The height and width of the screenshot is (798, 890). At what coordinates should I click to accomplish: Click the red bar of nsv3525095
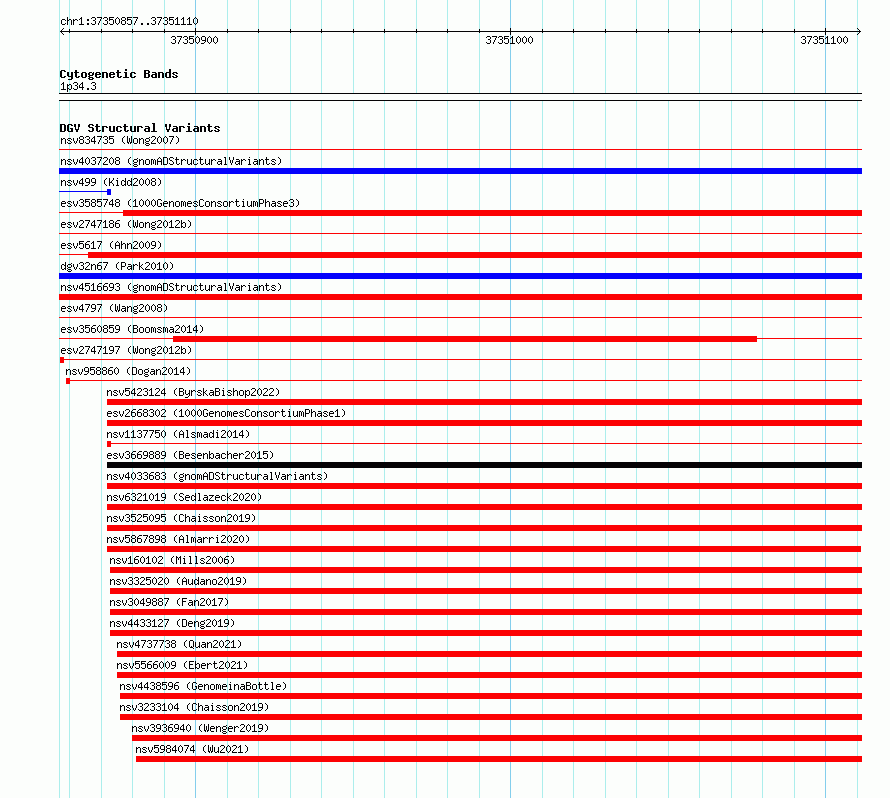pyautogui.click(x=484, y=528)
